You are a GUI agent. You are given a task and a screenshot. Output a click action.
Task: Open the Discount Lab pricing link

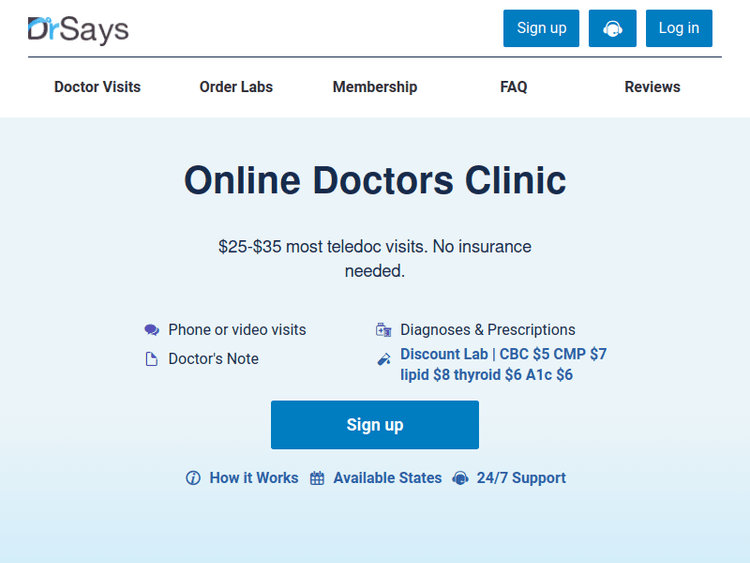coord(503,364)
